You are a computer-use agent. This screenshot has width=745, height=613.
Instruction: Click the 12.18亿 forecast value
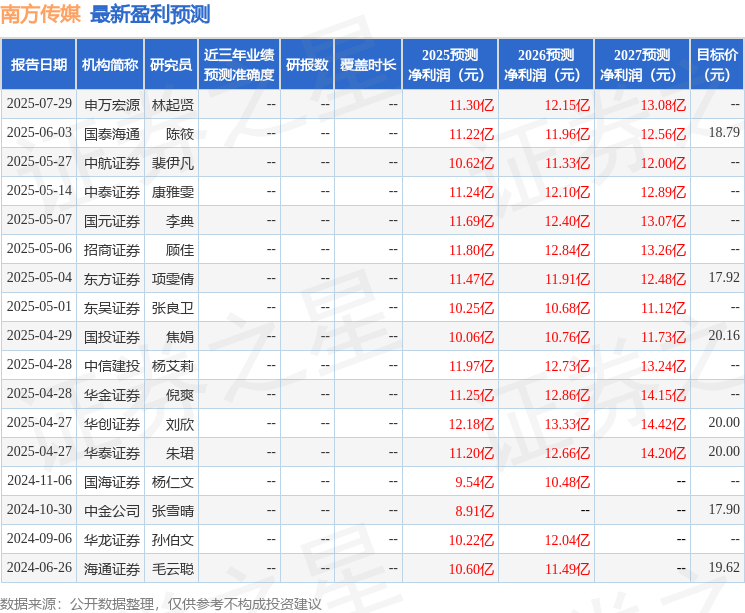(471, 423)
